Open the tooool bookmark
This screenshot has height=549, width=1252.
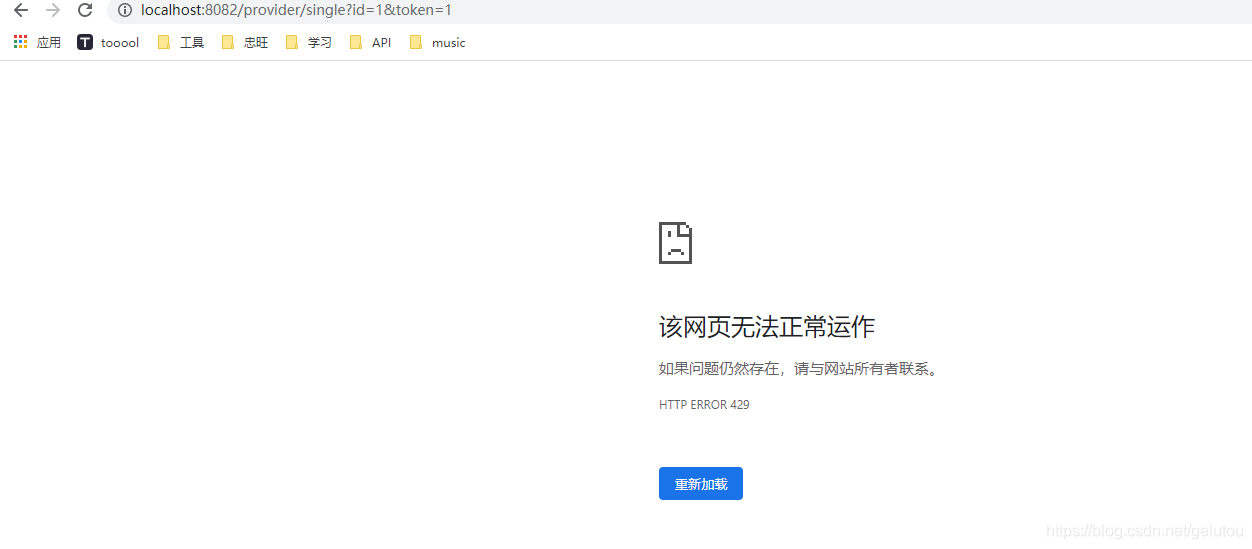point(108,42)
